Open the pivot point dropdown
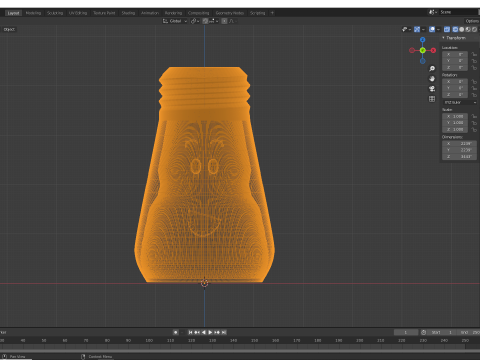The image size is (480, 360). click(195, 21)
